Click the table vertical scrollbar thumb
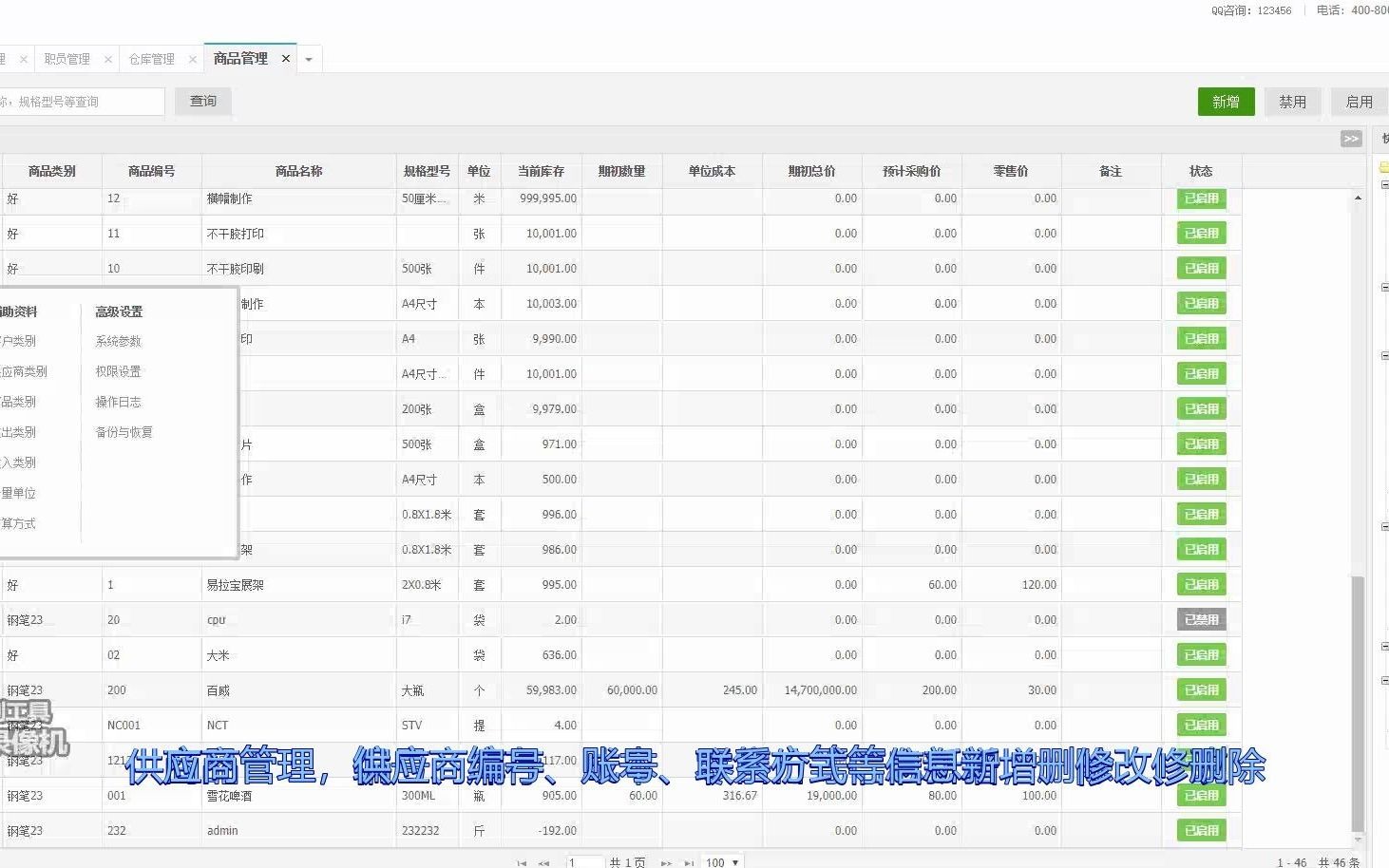The width and height of the screenshot is (1389, 868). (1358, 703)
